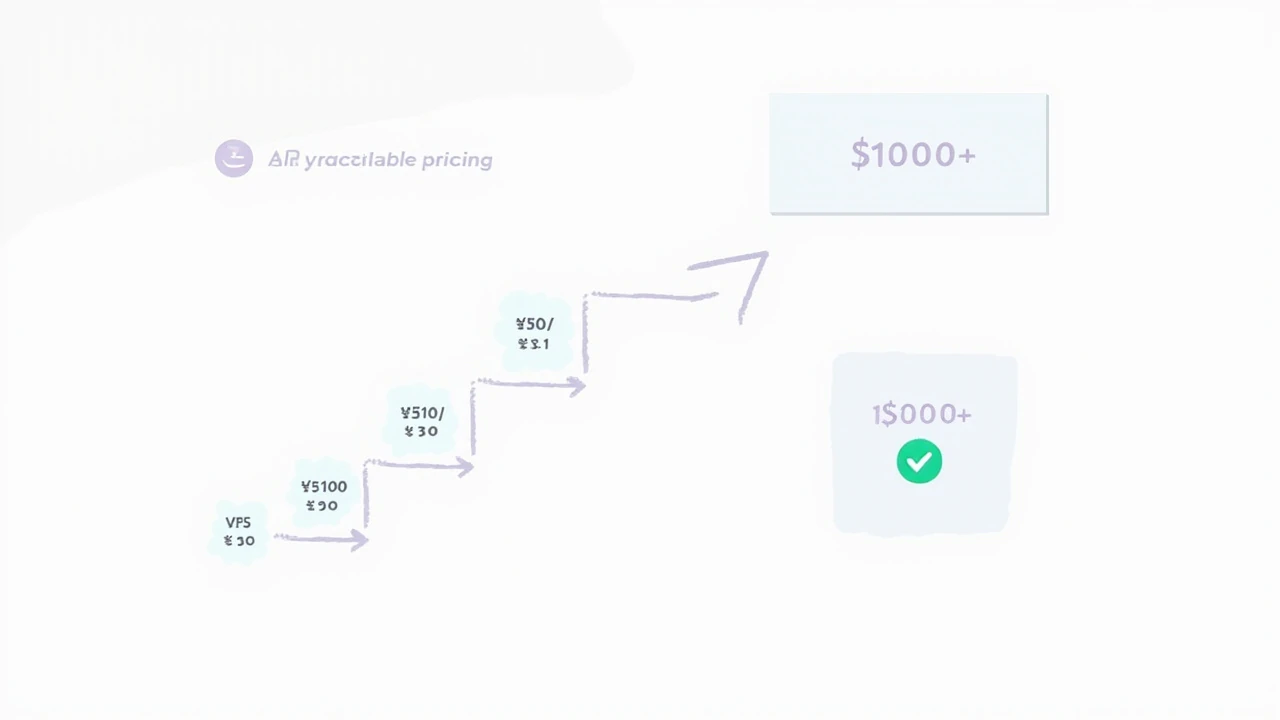Click the "1$000+" label in lower card
This screenshot has height=720, width=1280.
point(921,414)
